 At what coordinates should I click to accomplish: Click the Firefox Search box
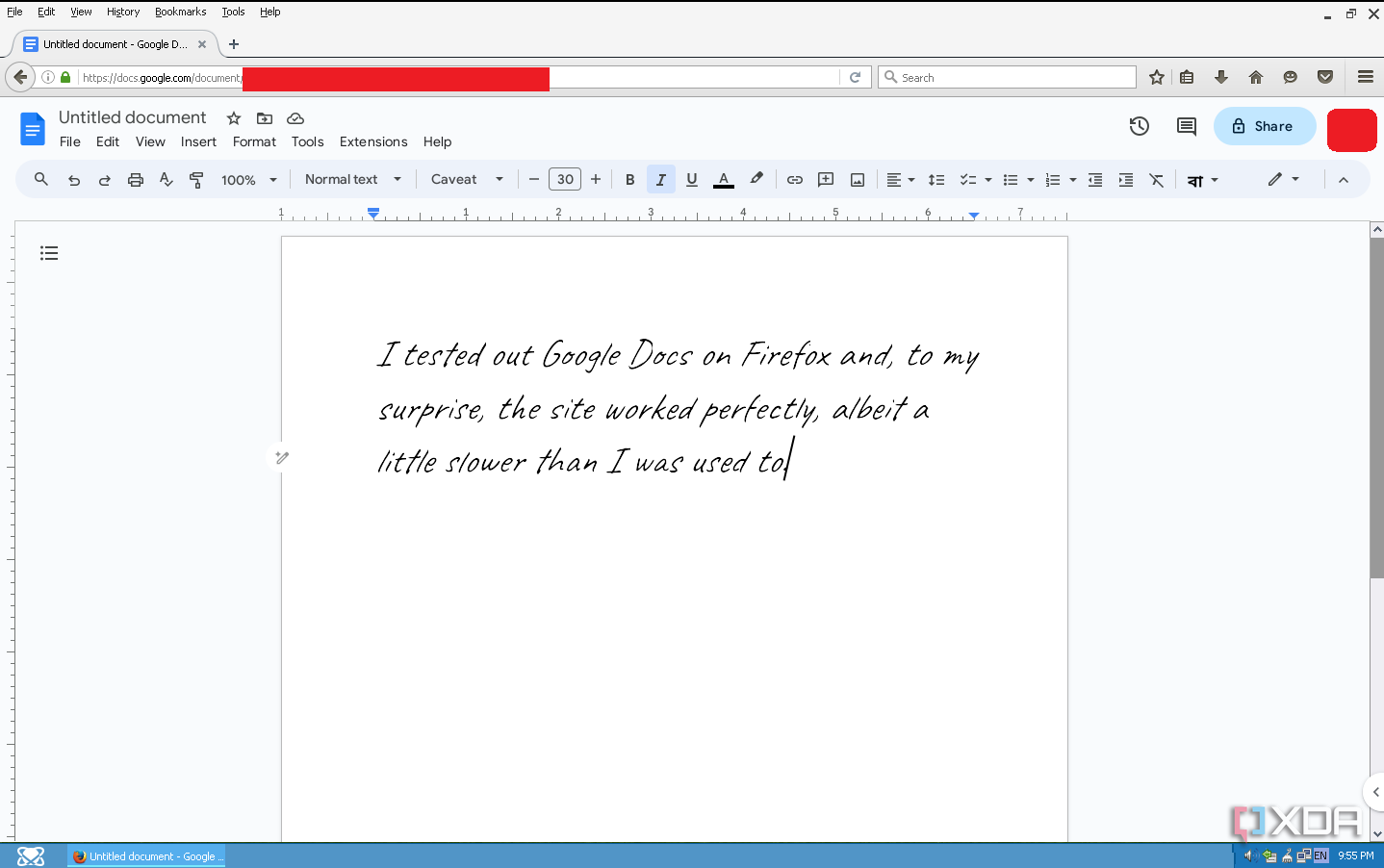coord(1007,77)
